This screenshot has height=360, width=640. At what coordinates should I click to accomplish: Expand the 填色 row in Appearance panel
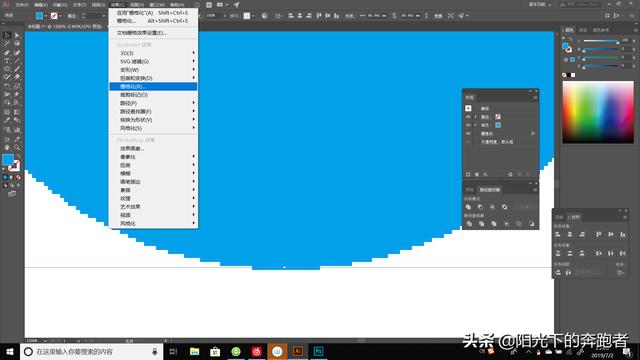coord(476,125)
